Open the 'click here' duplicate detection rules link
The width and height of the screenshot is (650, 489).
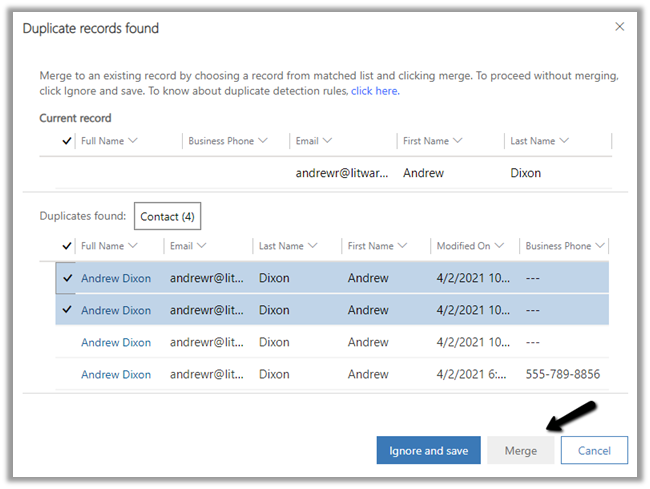click(x=375, y=91)
